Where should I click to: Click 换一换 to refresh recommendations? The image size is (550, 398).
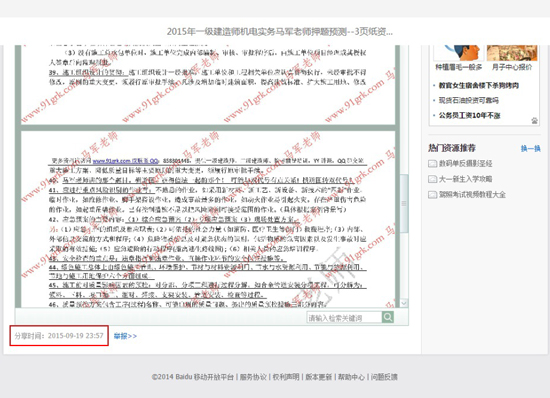click(x=530, y=149)
